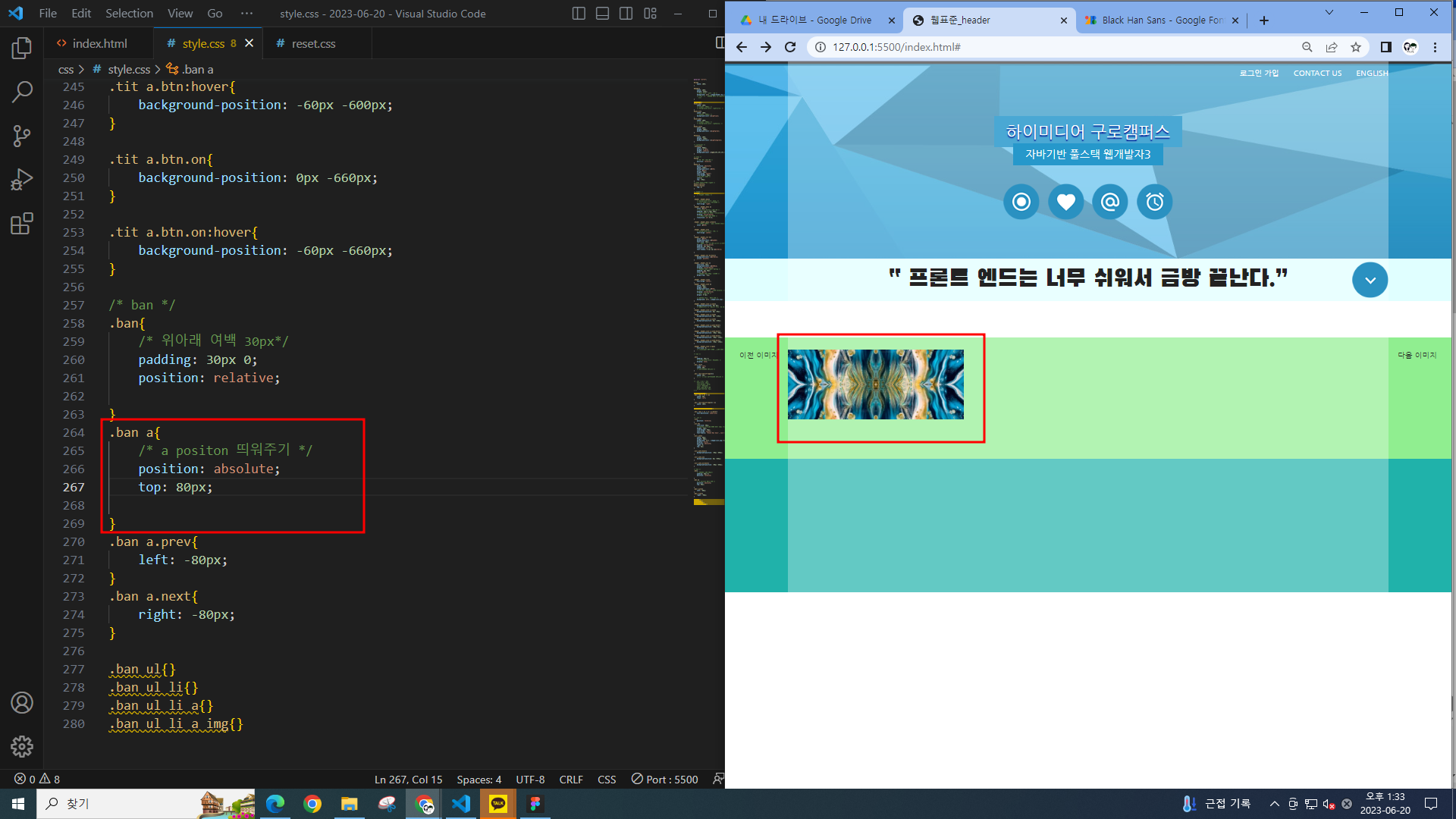The image size is (1456, 819).
Task: Click the CONTACT US link
Action: click(1317, 74)
